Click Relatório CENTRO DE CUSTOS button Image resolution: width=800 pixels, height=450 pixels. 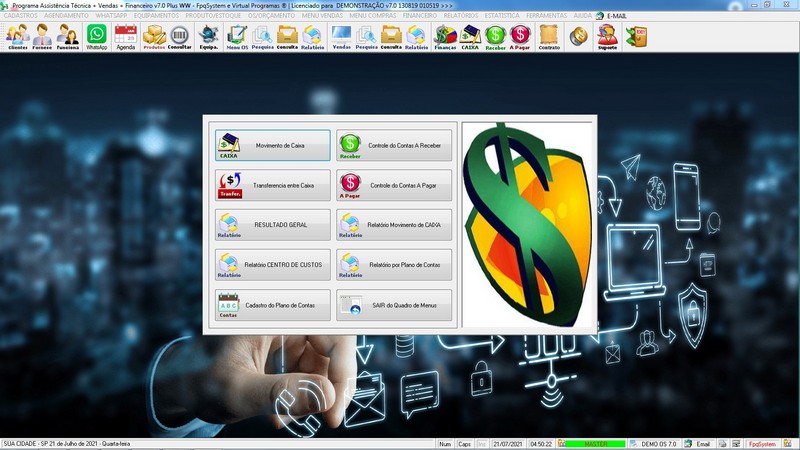272,265
